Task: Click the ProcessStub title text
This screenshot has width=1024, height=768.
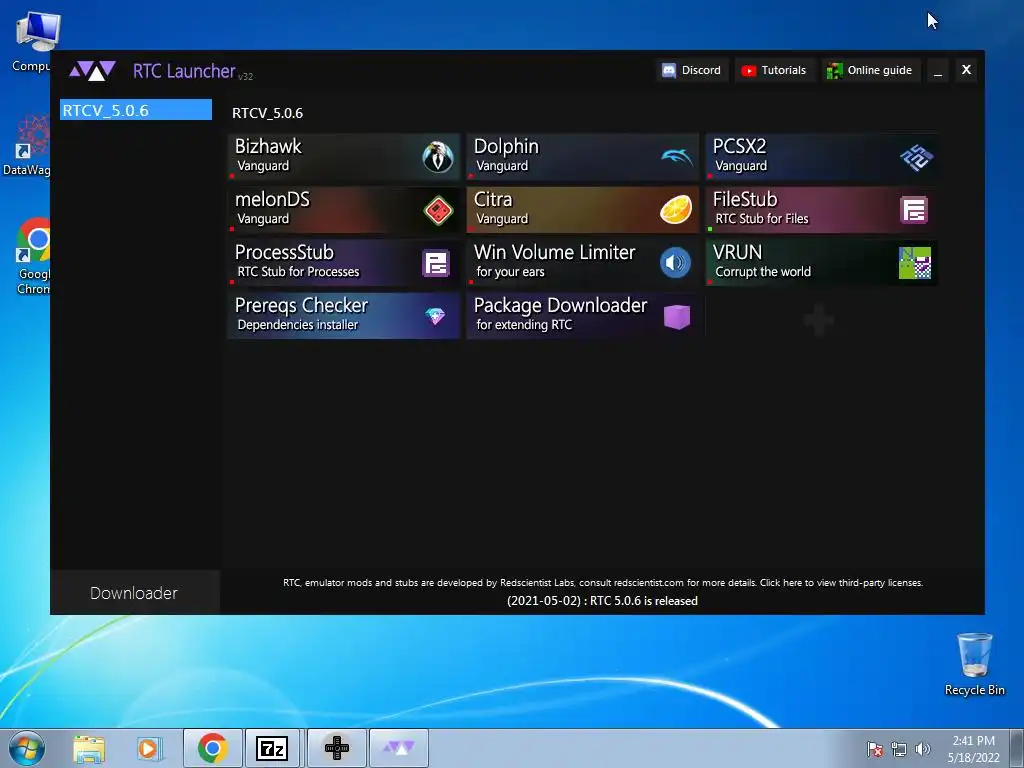Action: 284,252
